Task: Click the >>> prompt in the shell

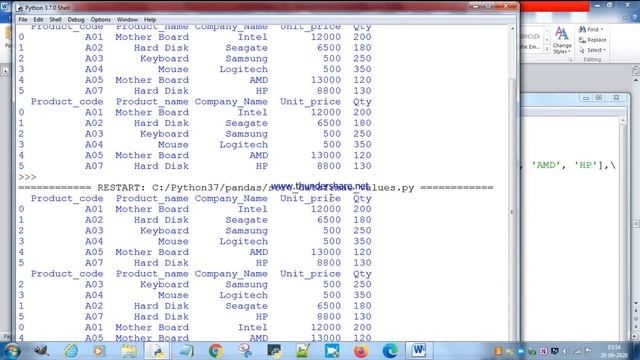Action: (x=27, y=177)
